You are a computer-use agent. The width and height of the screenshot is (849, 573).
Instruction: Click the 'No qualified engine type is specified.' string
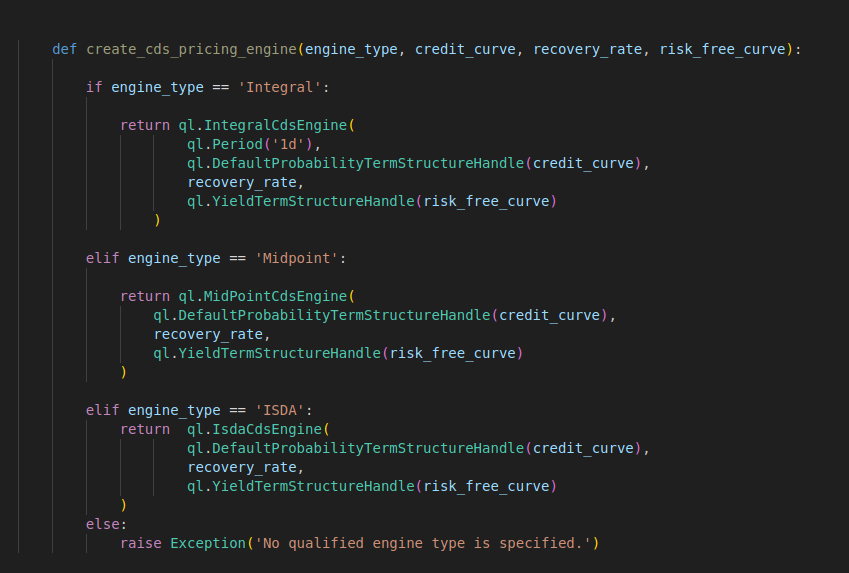423,543
